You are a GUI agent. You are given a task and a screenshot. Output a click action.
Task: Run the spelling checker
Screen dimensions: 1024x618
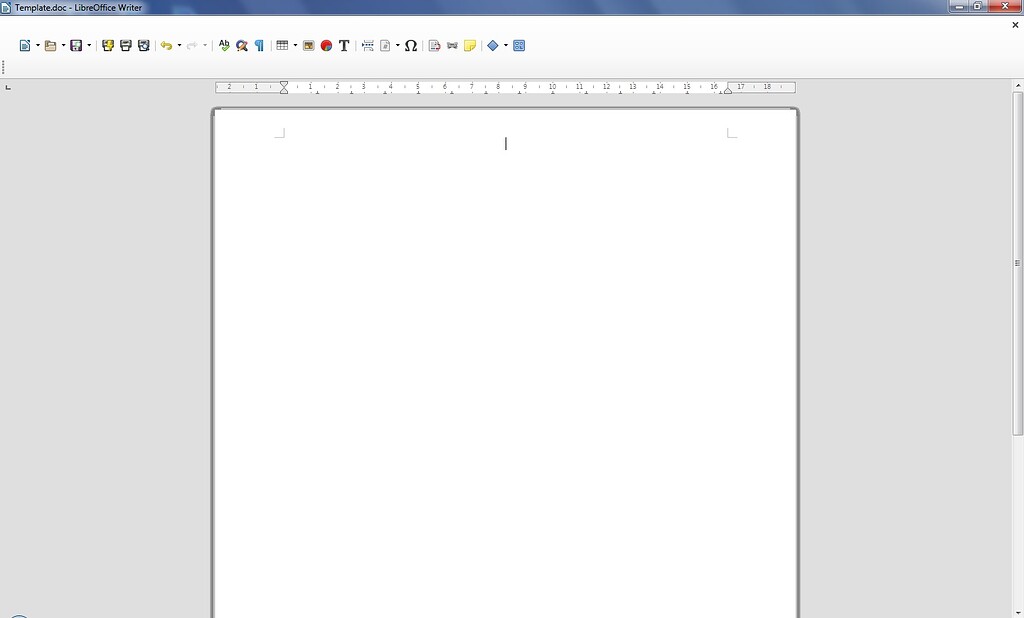point(224,45)
